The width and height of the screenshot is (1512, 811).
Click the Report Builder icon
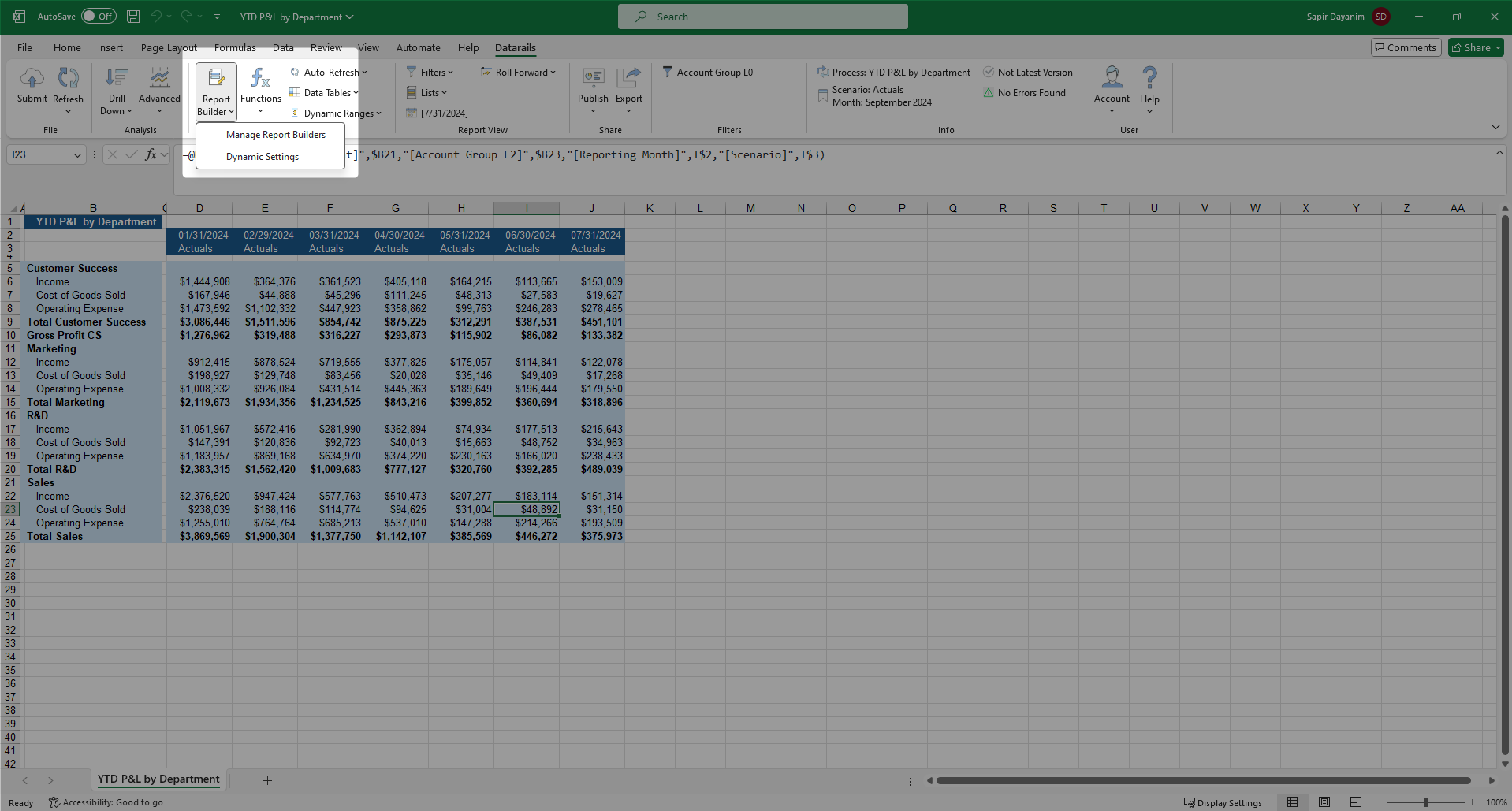[216, 78]
